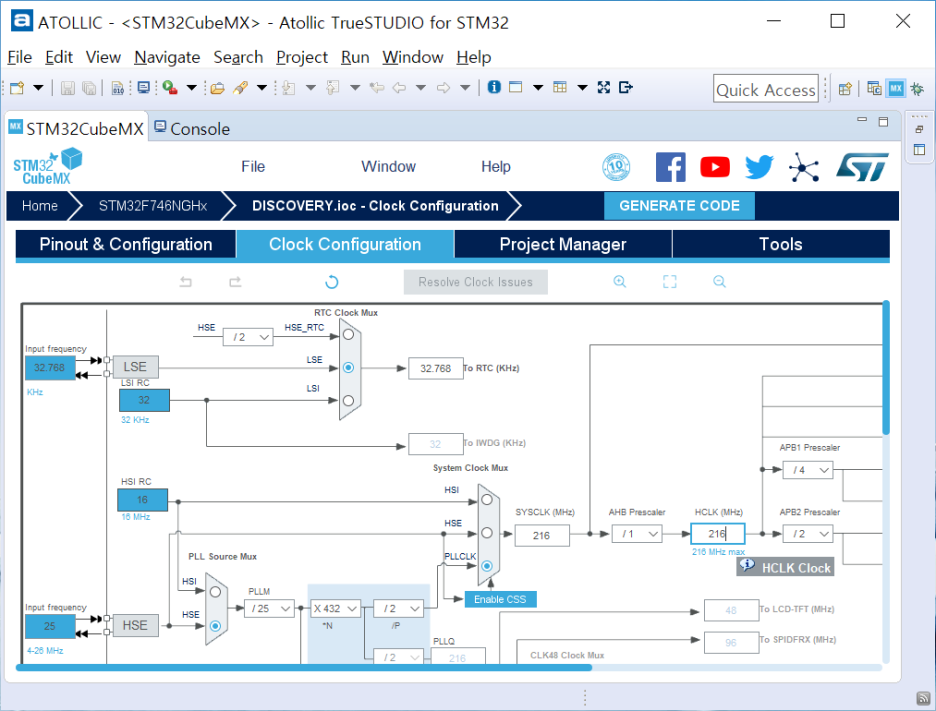Click the Search flashlight toolbar icon
The height and width of the screenshot is (711, 936).
(x=241, y=88)
